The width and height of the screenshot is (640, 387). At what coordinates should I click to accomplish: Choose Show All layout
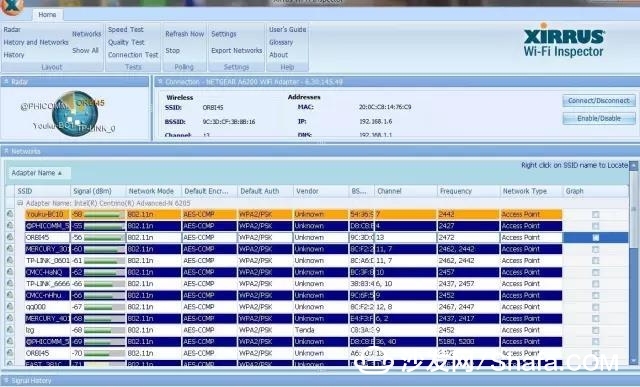(85, 50)
